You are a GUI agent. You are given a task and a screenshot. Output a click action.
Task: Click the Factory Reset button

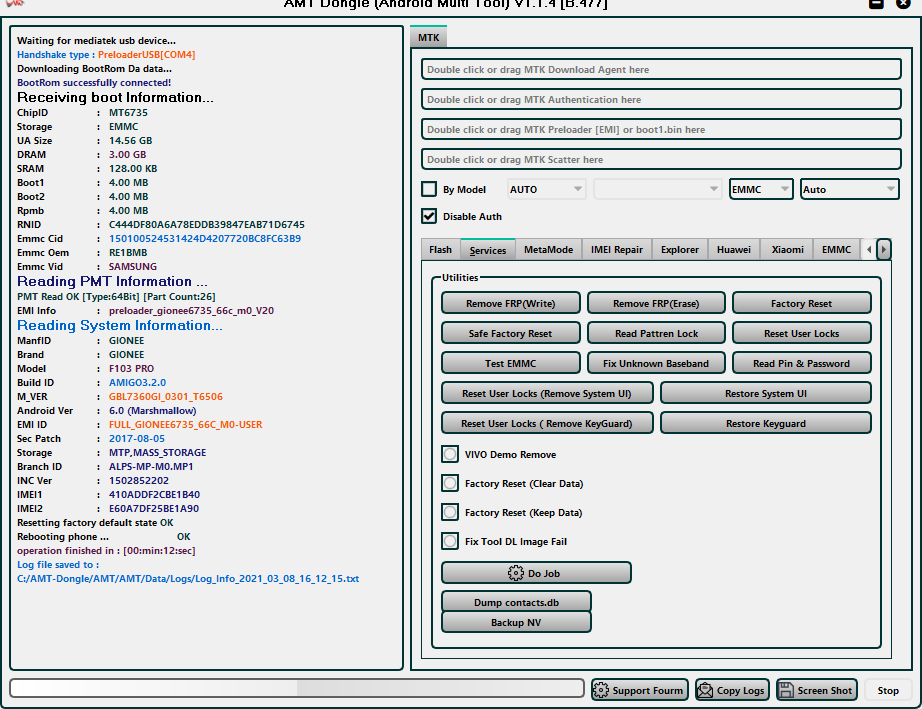click(x=801, y=303)
